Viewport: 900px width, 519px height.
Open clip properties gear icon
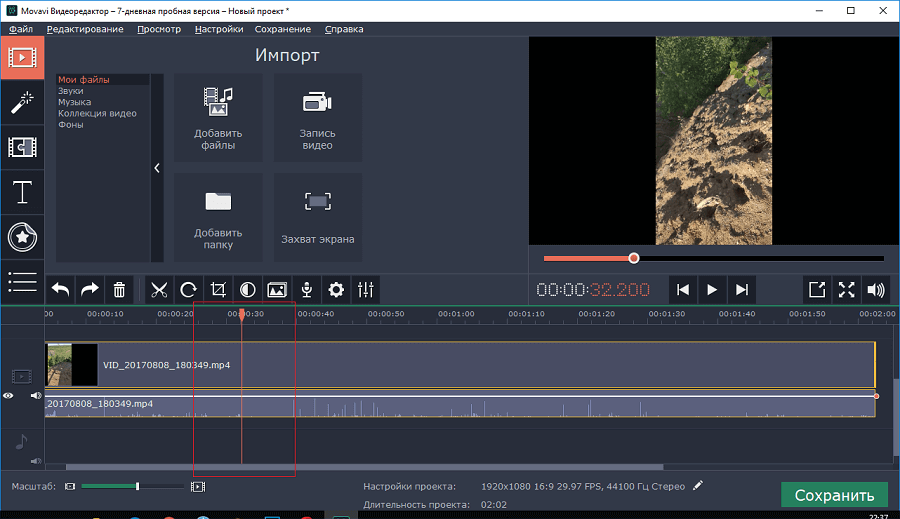(336, 290)
